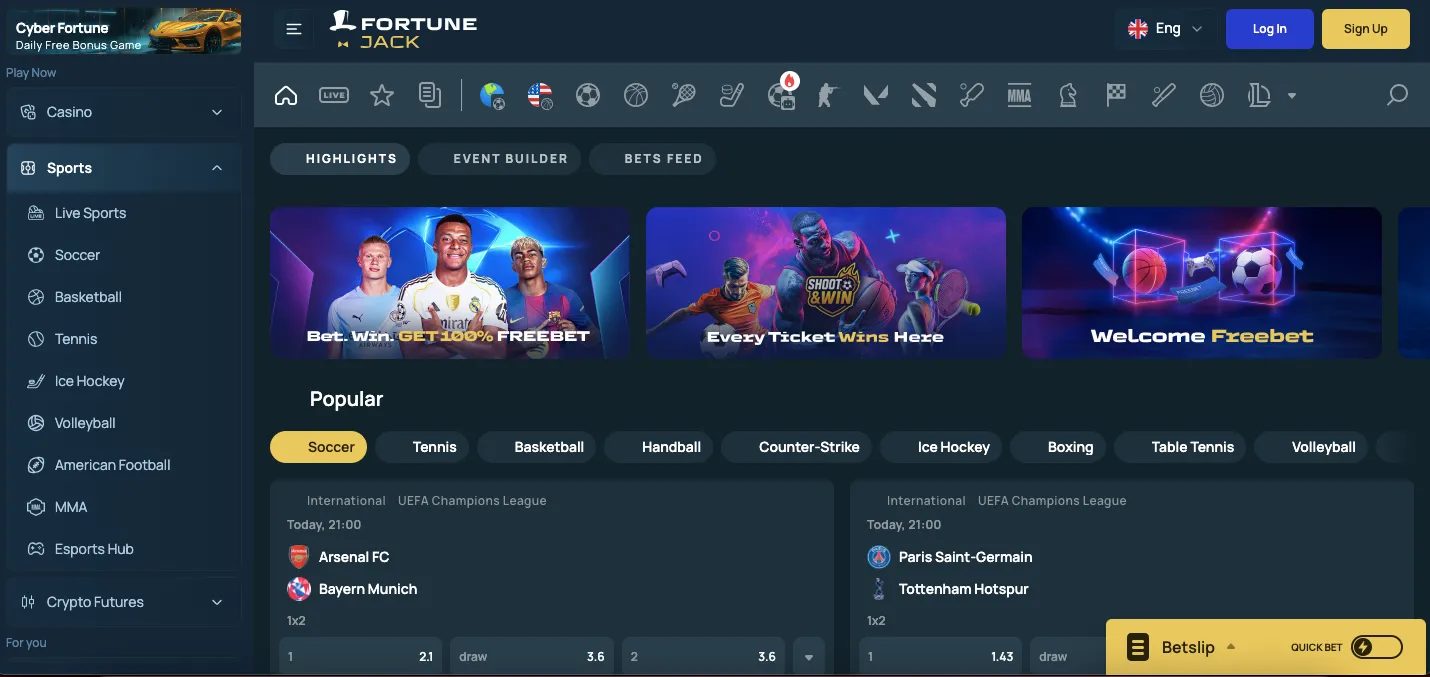1430x677 pixels.
Task: Select the Dota 2 icon
Action: pos(924,95)
